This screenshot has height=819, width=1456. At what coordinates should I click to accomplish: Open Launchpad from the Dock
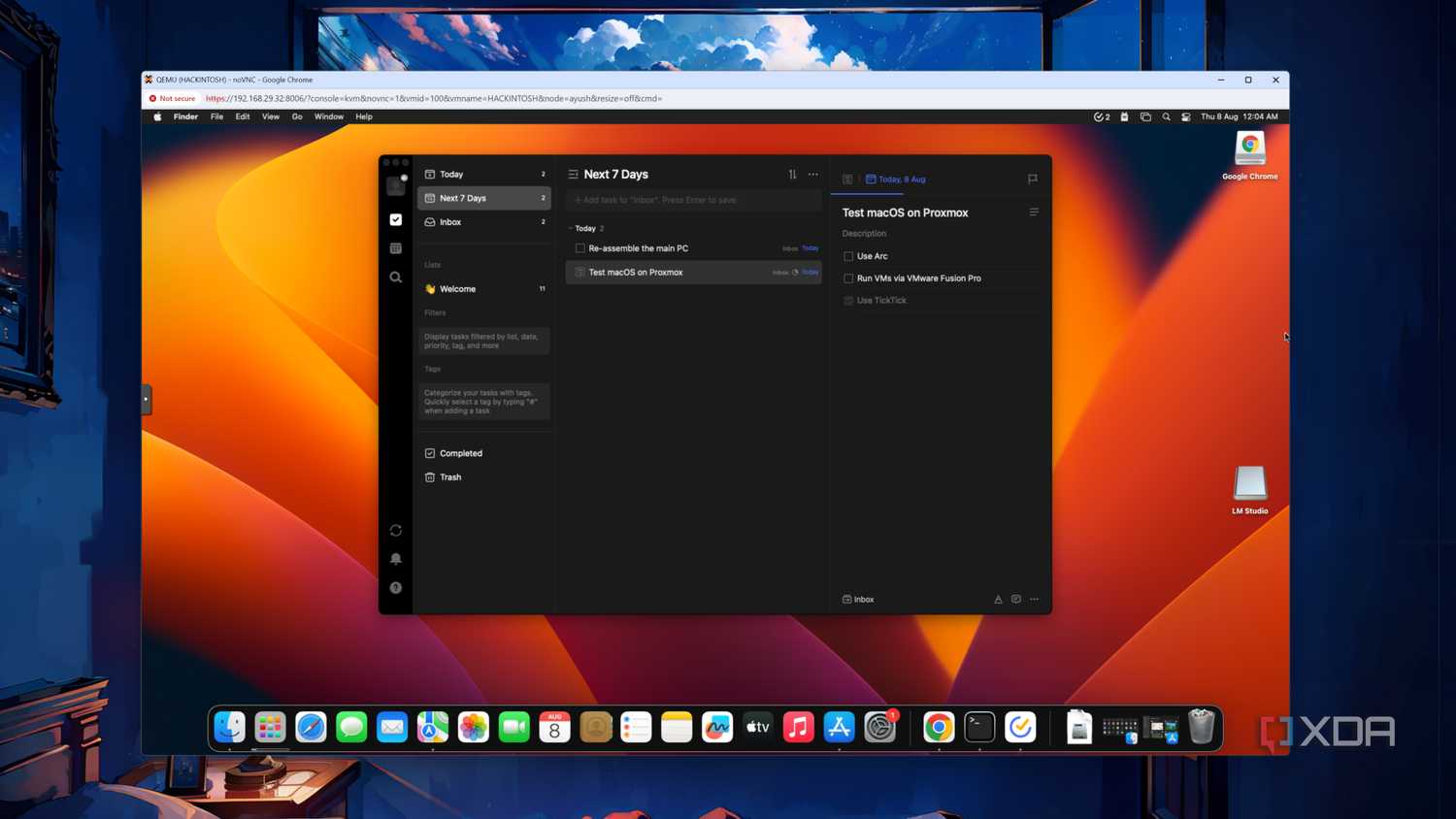click(270, 727)
